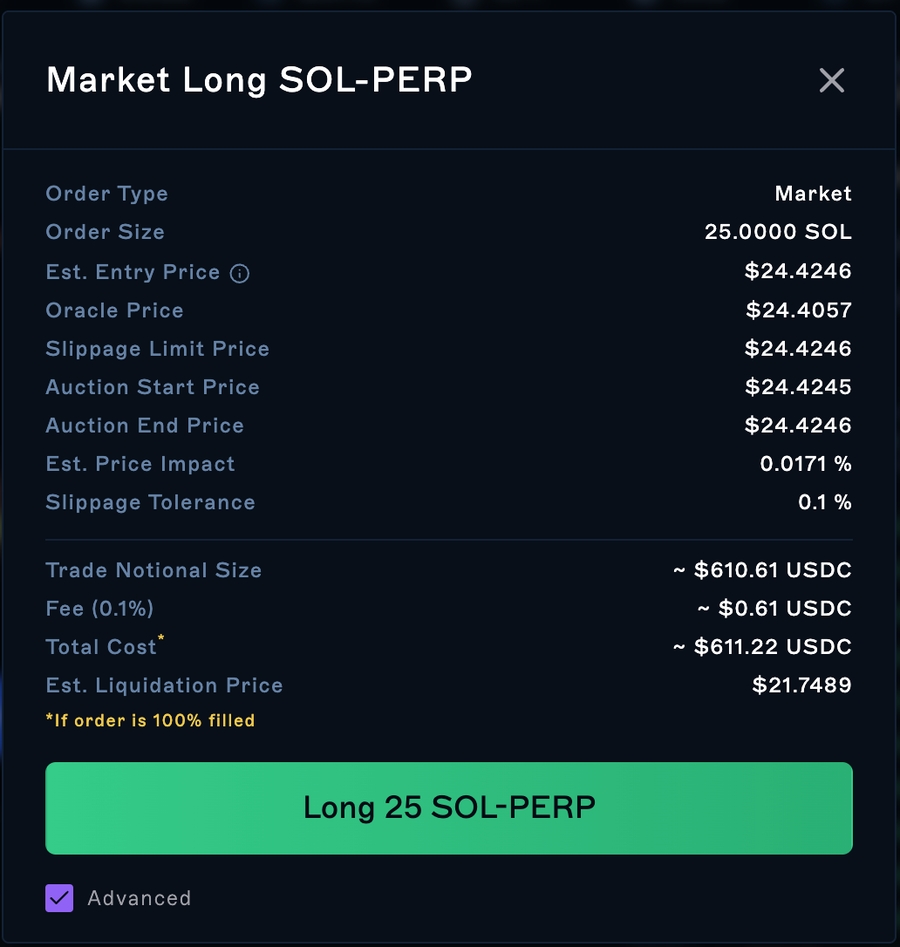This screenshot has width=900, height=947.
Task: Click the Auction Start Price value $24.4245
Action: [798, 387]
